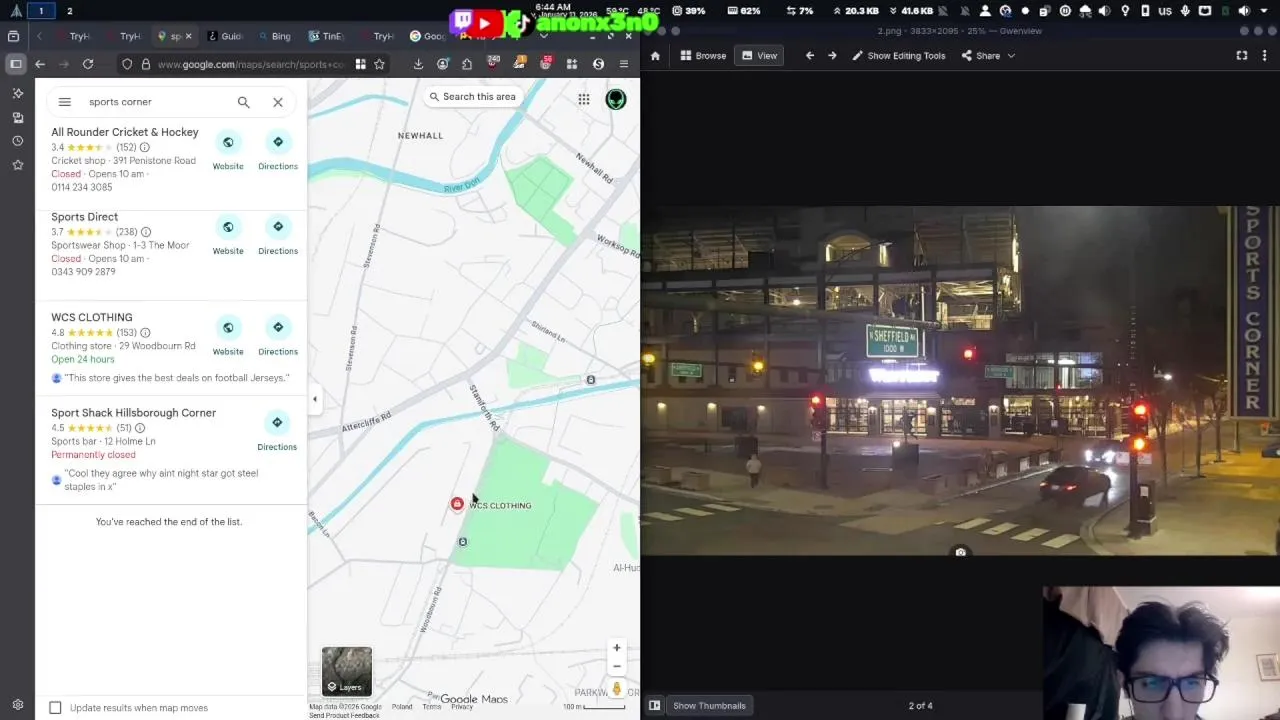Image resolution: width=1280 pixels, height=720 pixels.
Task: Click the 'us' keyboard layout indicator
Action: point(1165,11)
